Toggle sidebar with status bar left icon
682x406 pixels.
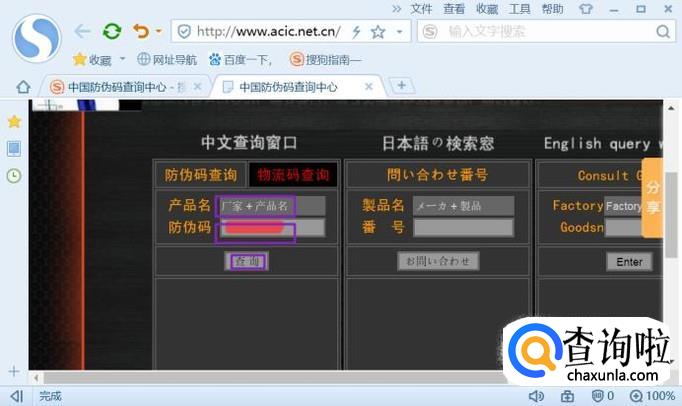pyautogui.click(x=17, y=396)
